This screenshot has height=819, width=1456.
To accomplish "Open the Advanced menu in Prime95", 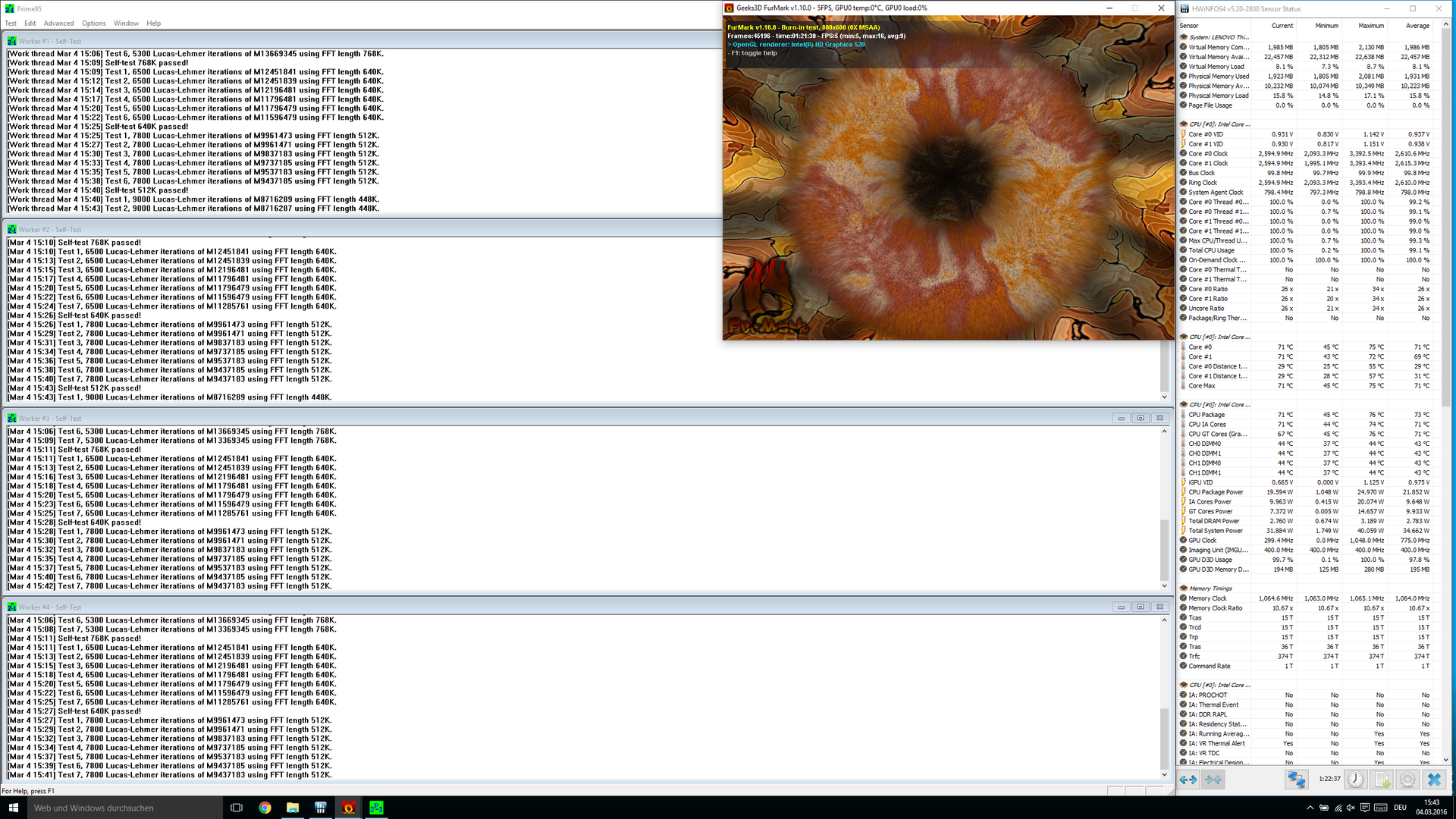I will (x=58, y=24).
